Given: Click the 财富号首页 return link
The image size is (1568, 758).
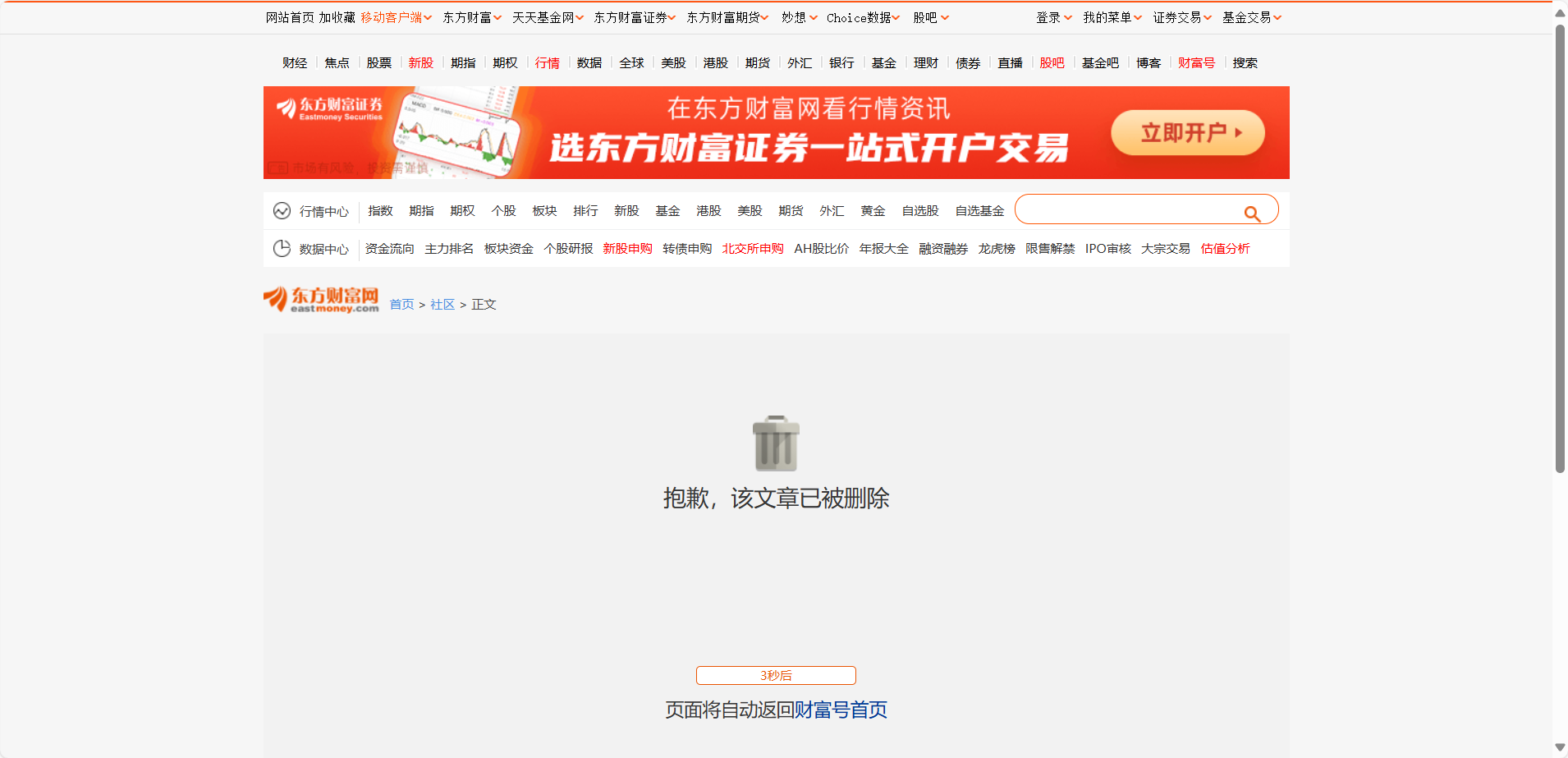Looking at the screenshot, I should coord(841,710).
